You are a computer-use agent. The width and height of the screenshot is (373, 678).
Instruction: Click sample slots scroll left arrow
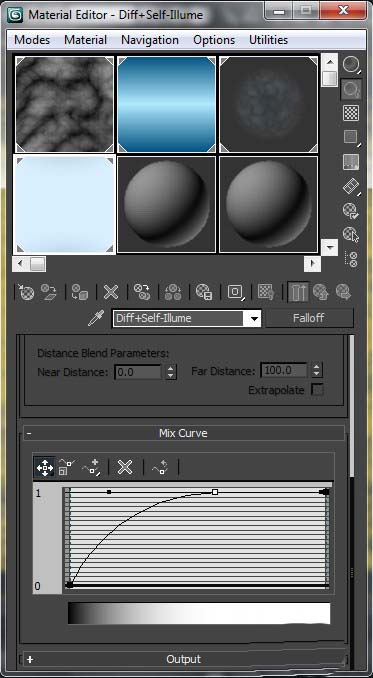click(20, 263)
